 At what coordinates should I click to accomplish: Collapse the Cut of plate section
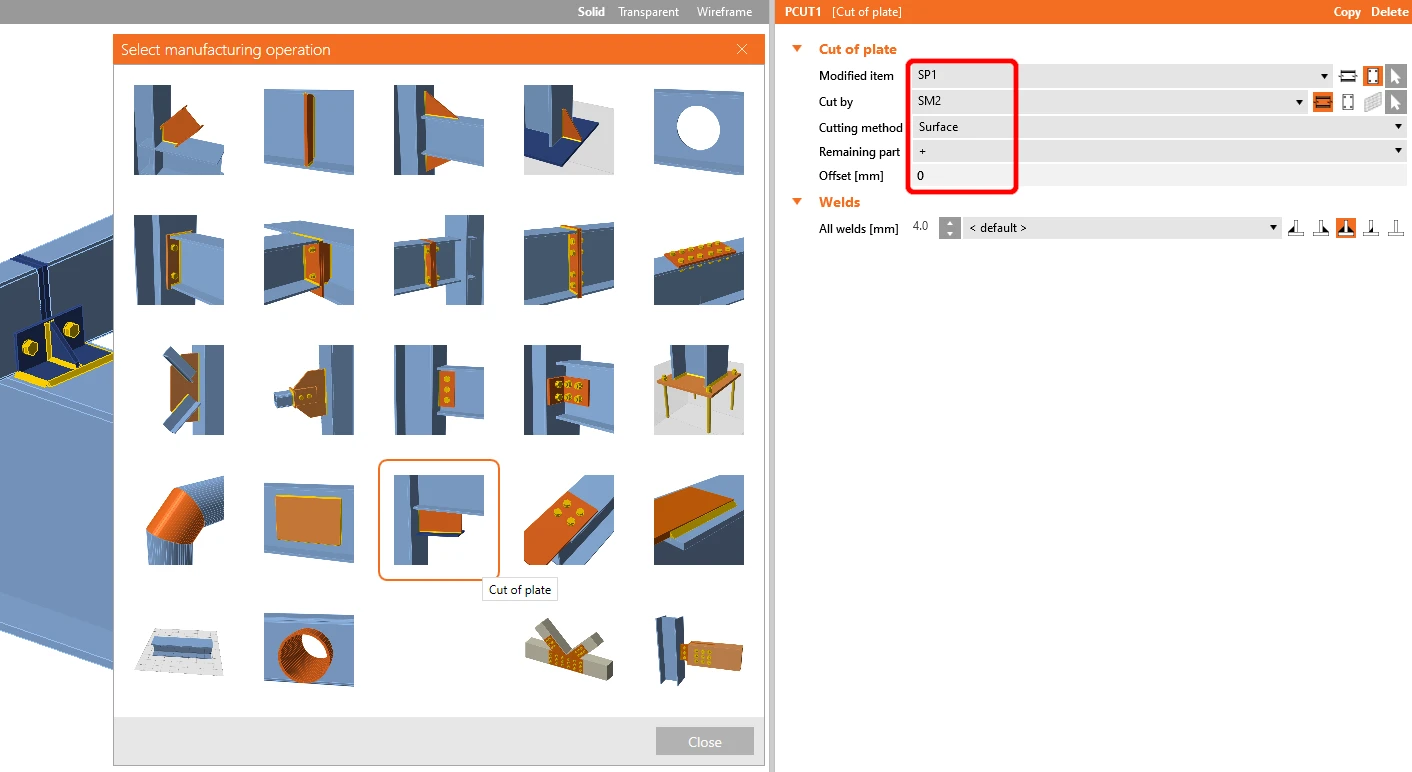click(797, 49)
